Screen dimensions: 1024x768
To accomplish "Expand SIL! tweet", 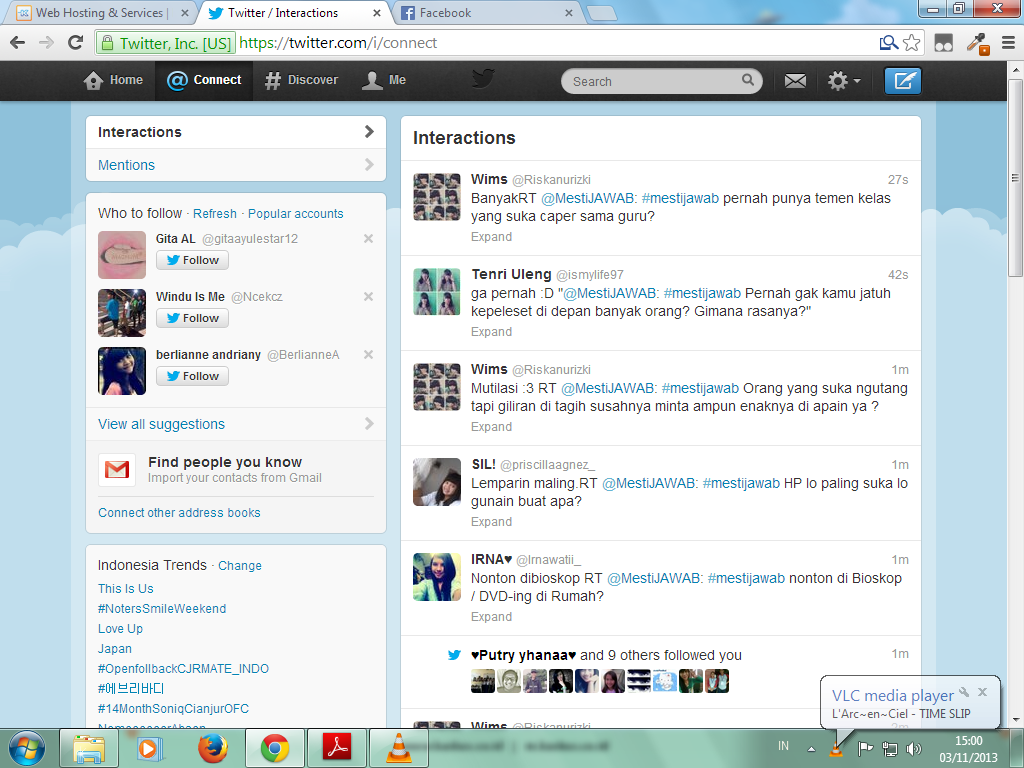I will [491, 522].
